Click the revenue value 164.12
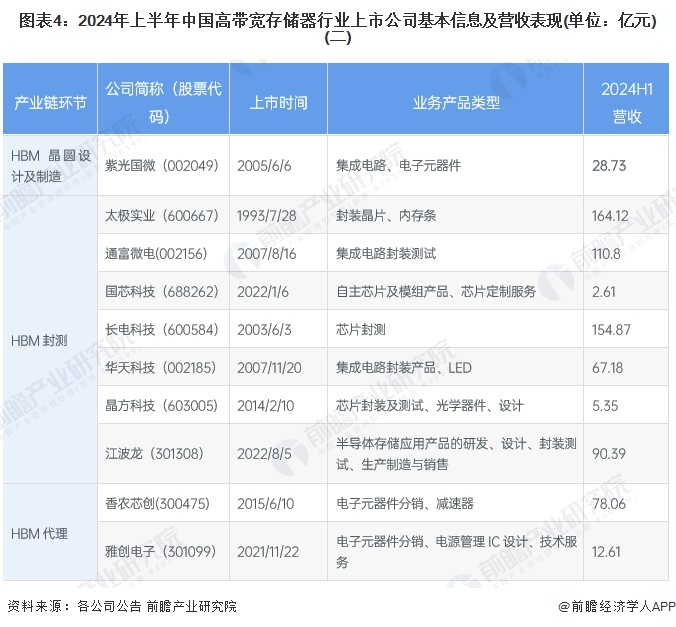 click(x=610, y=215)
